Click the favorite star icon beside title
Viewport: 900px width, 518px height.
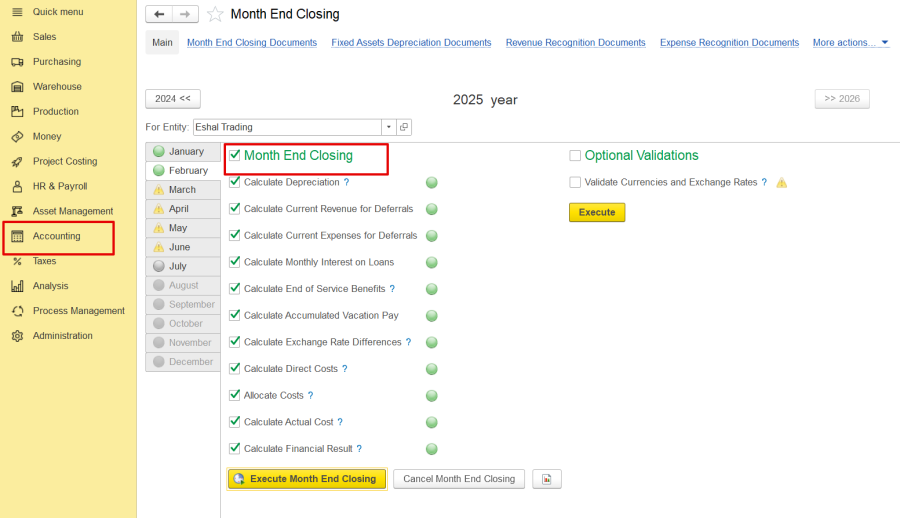tap(215, 15)
